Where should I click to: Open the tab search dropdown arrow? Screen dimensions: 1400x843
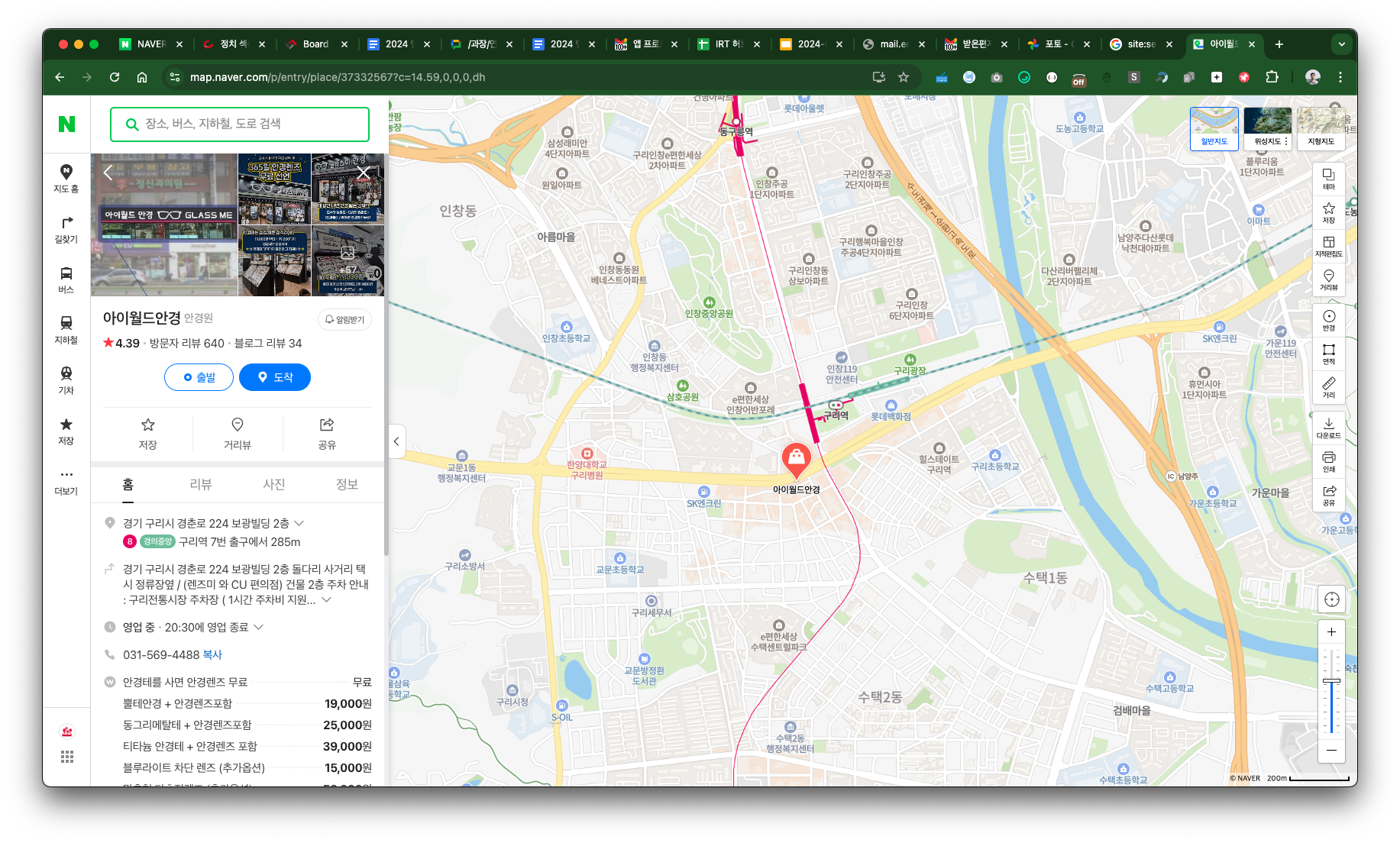pyautogui.click(x=1342, y=44)
